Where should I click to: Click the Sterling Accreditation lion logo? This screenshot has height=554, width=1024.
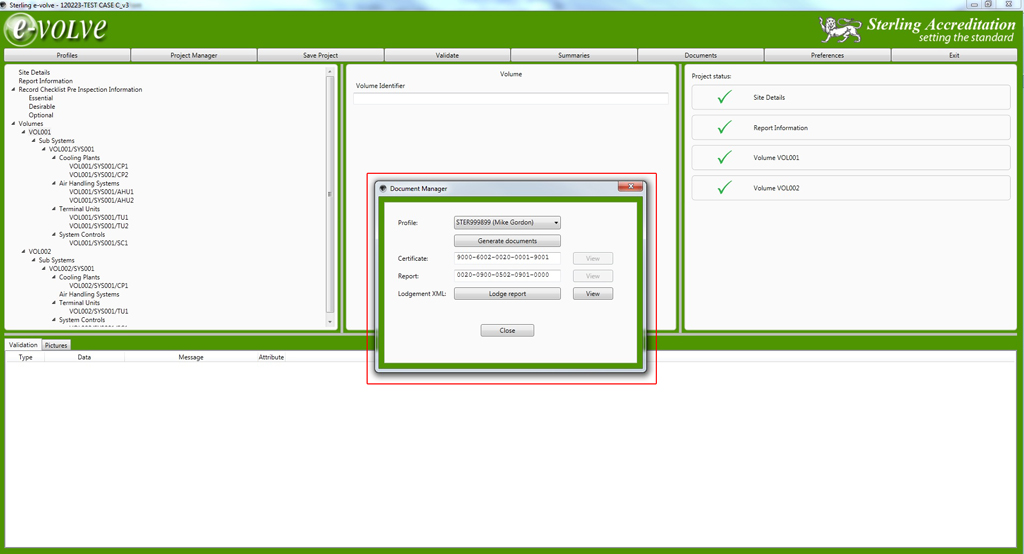840,29
